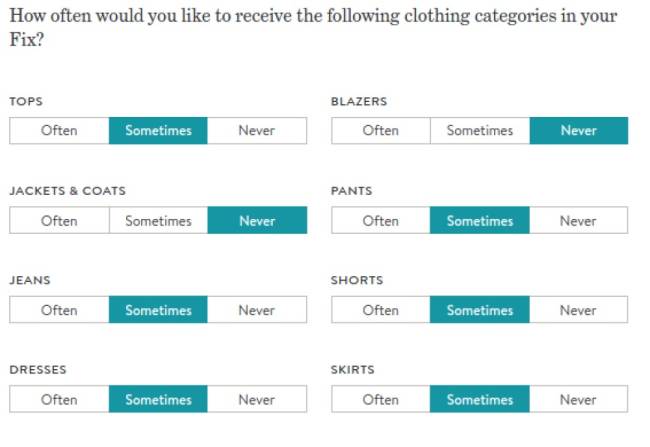Select Never for Shorts
Viewport: 650px width, 447px height.
click(x=579, y=310)
